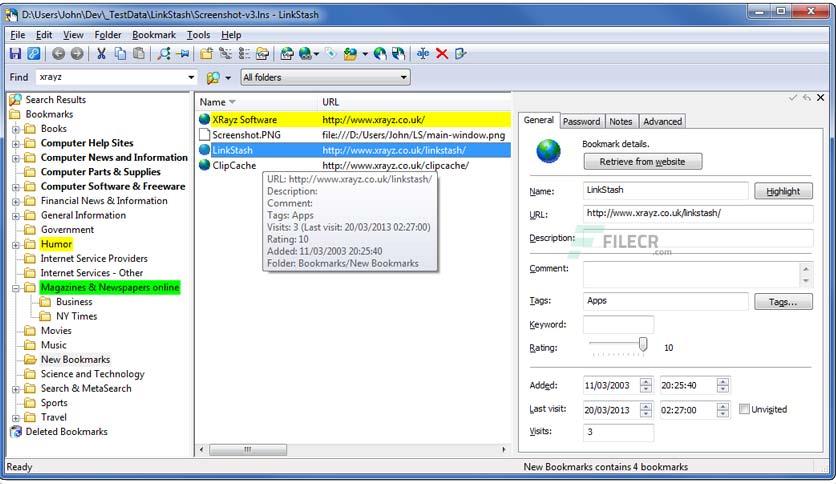Open the Tools menu
836x484 pixels.
198,35
